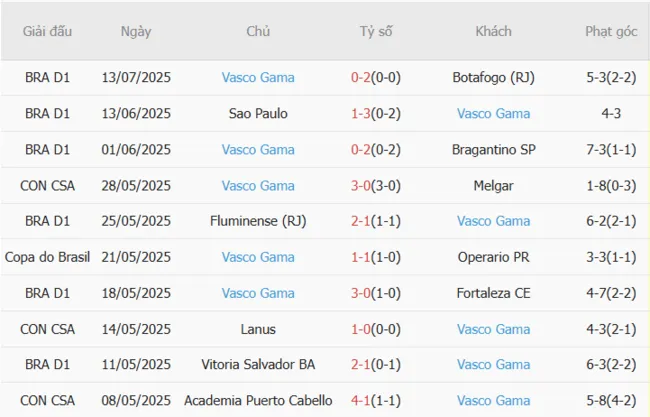Viewport: 650px width, 417px height.
Task: Click the "Tỷ số" column header
Action: point(376,31)
